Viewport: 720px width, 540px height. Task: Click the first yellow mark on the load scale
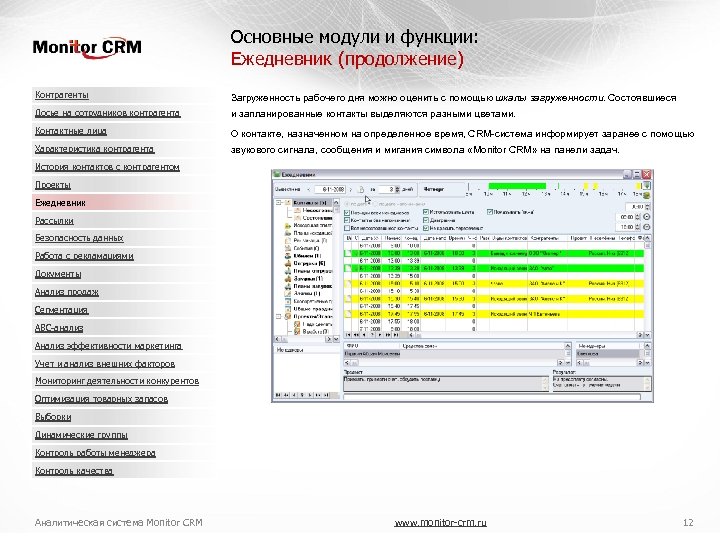[585, 186]
